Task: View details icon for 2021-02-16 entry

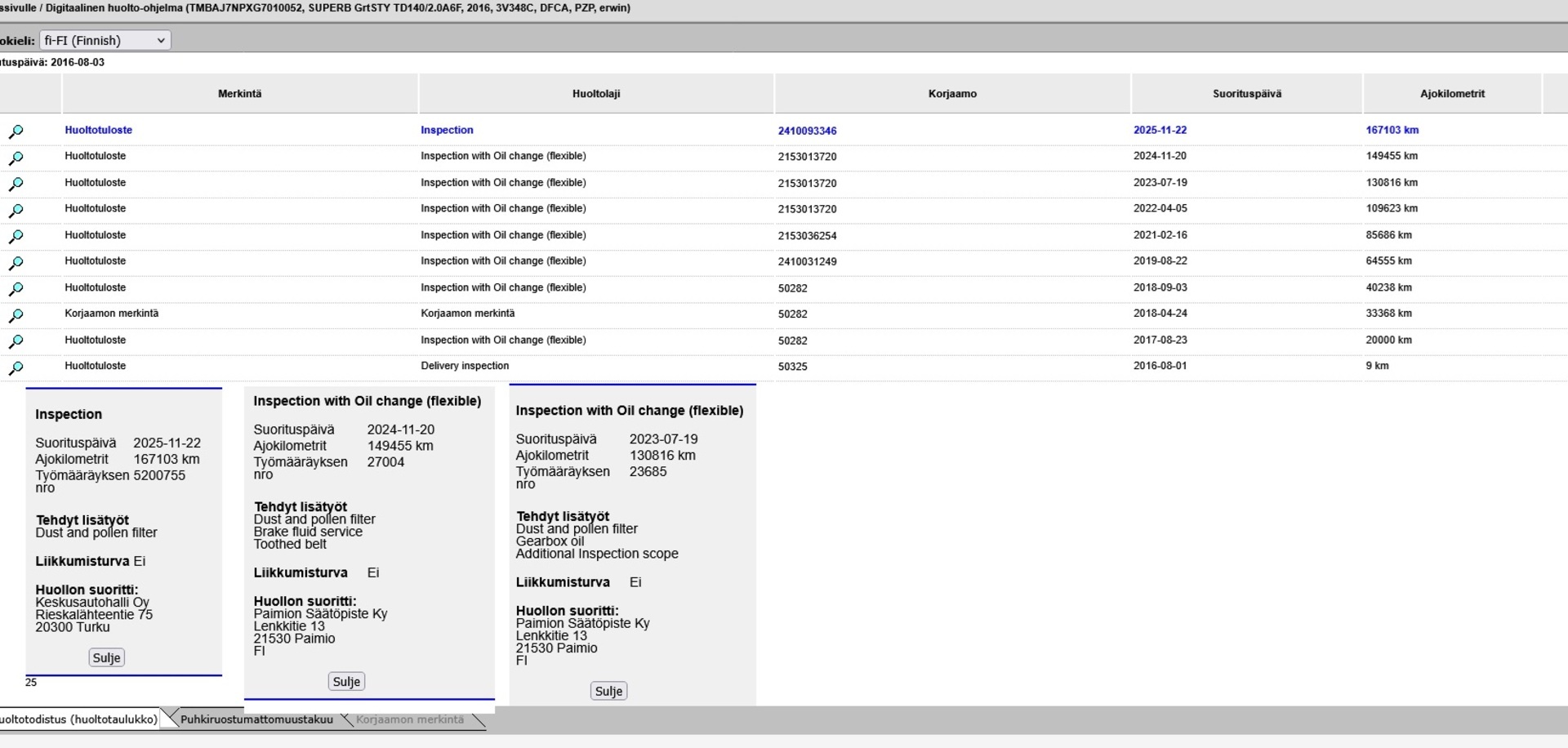Action: (x=16, y=236)
